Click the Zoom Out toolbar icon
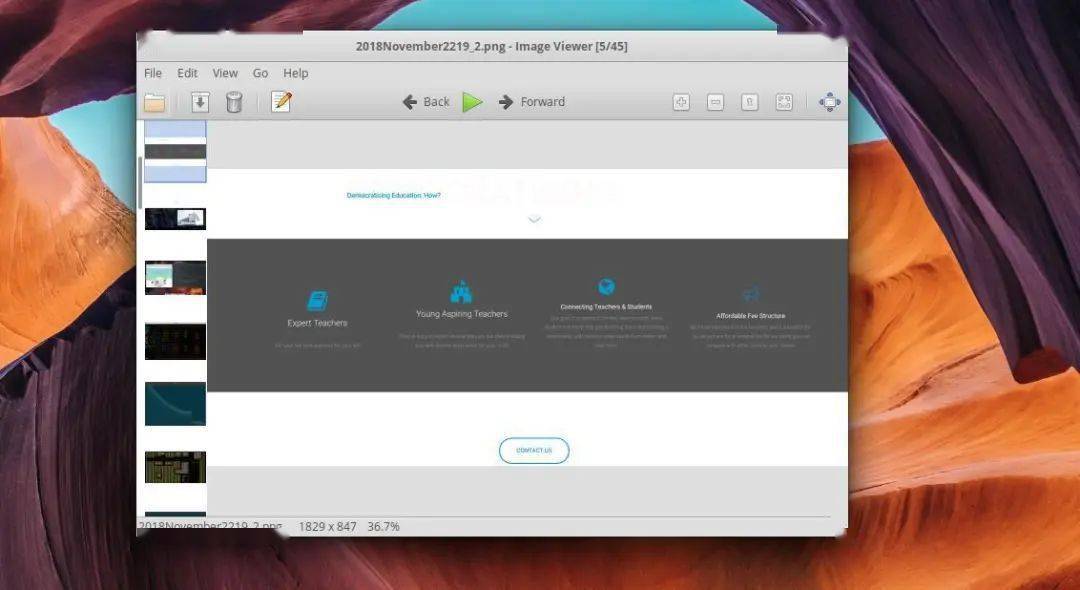The height and width of the screenshot is (590, 1080). 715,102
